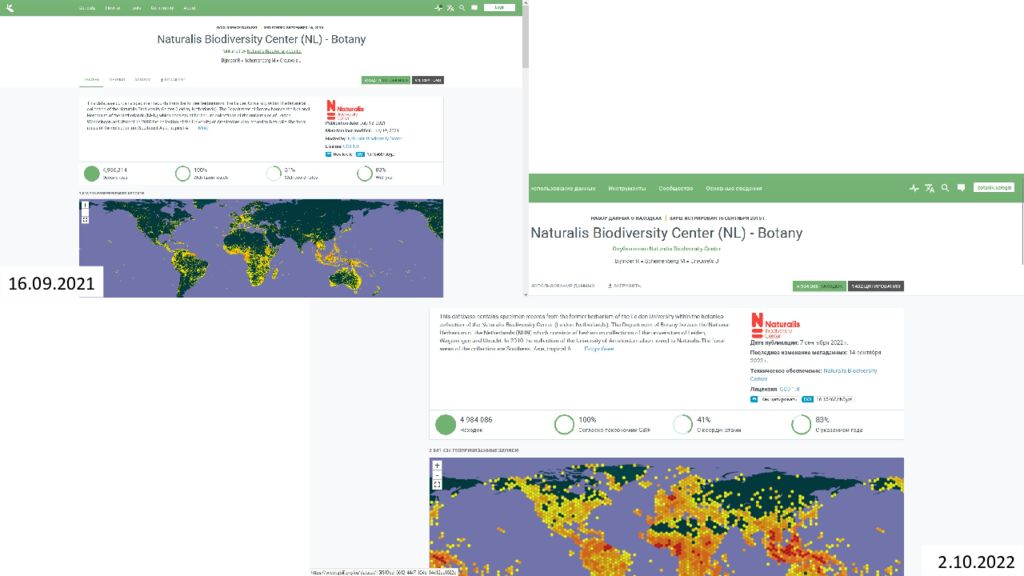Click green occurrences button on English page
The height and width of the screenshot is (576, 1024).
386,80
